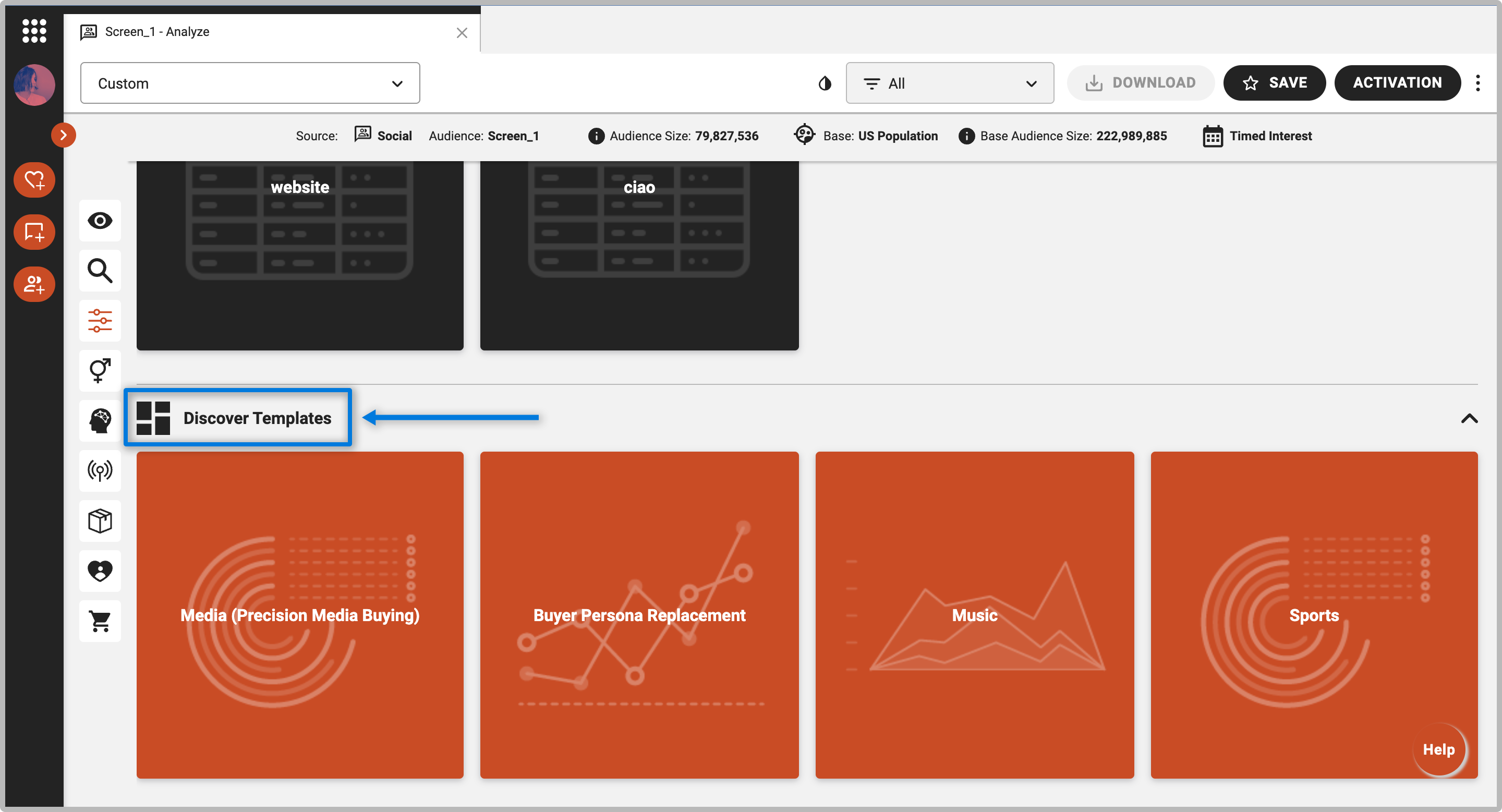The height and width of the screenshot is (812, 1502).
Task: Open the brain psychographics icon
Action: point(100,420)
